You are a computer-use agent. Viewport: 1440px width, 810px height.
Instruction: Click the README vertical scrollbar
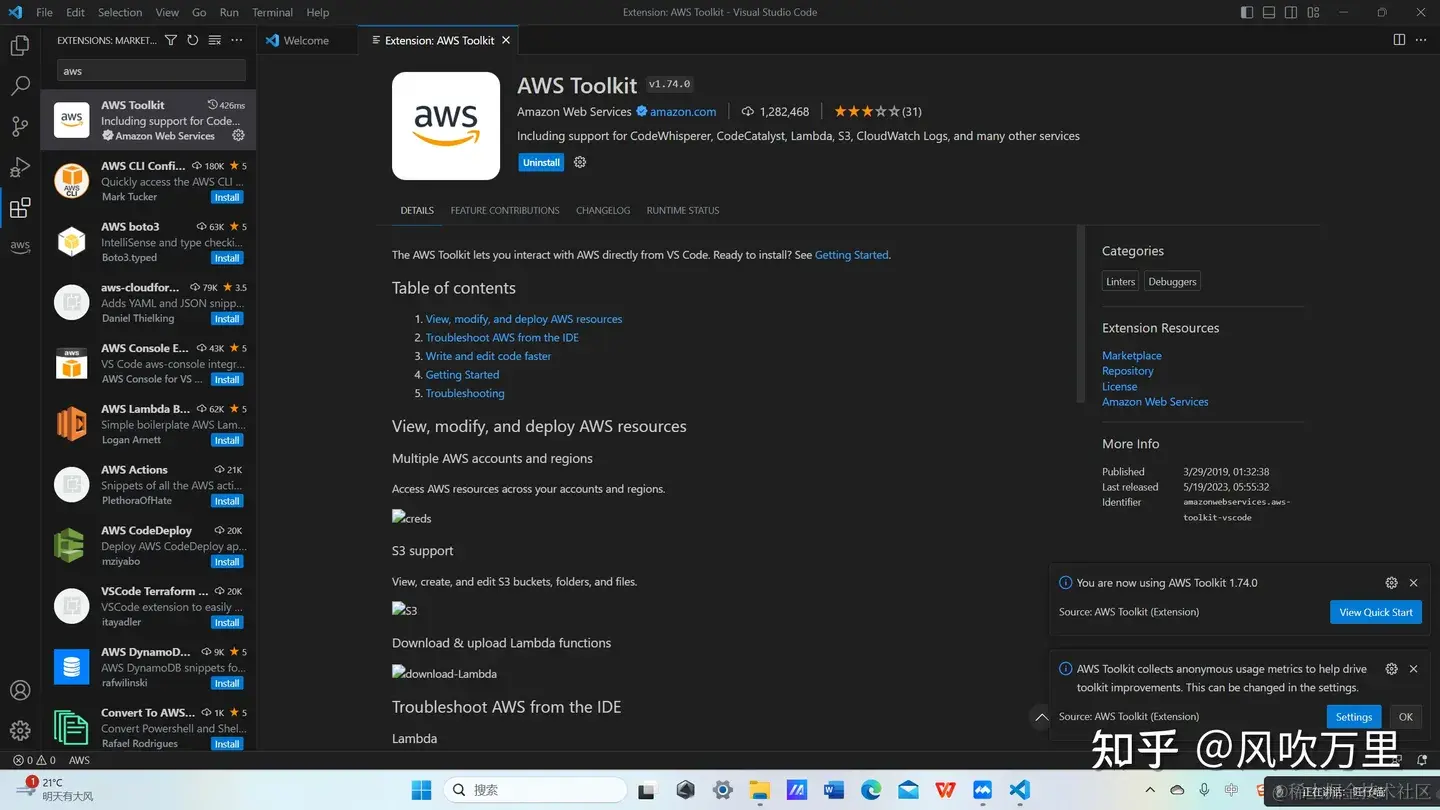(1079, 314)
